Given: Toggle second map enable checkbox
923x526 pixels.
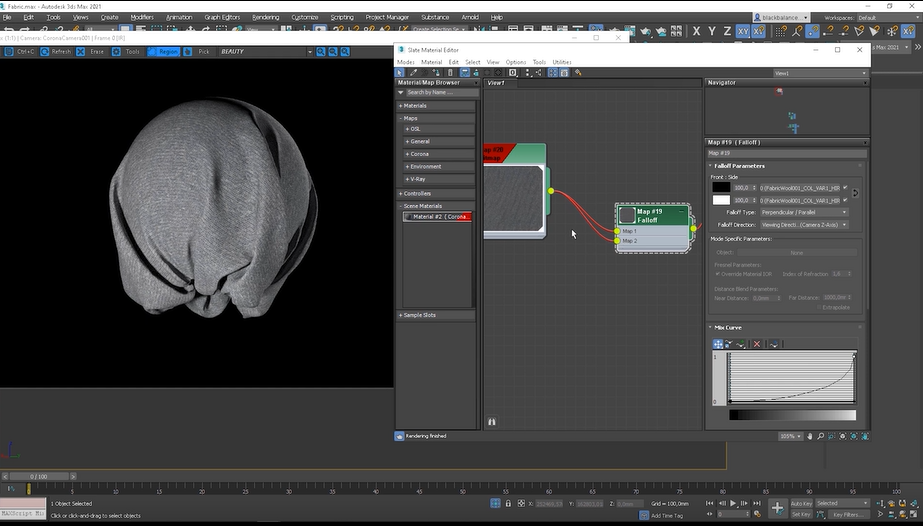Looking at the screenshot, I should [x=845, y=200].
